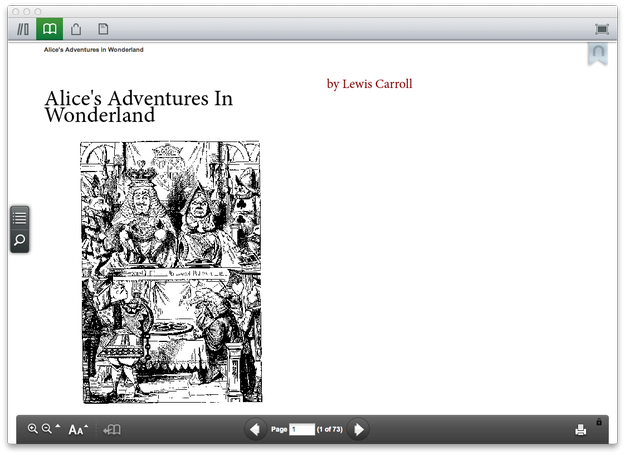Expand zoom options arrow beside magnifiers
The image size is (625, 455).
coord(58,426)
